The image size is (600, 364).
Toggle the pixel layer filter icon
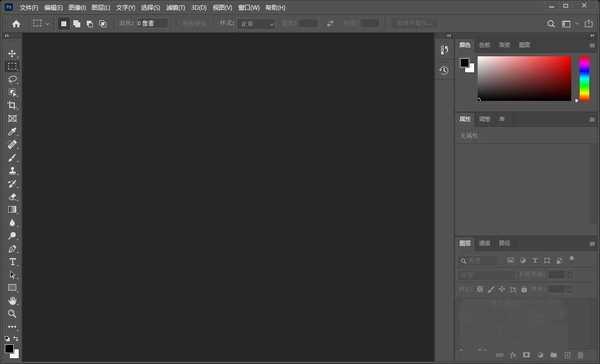510,261
